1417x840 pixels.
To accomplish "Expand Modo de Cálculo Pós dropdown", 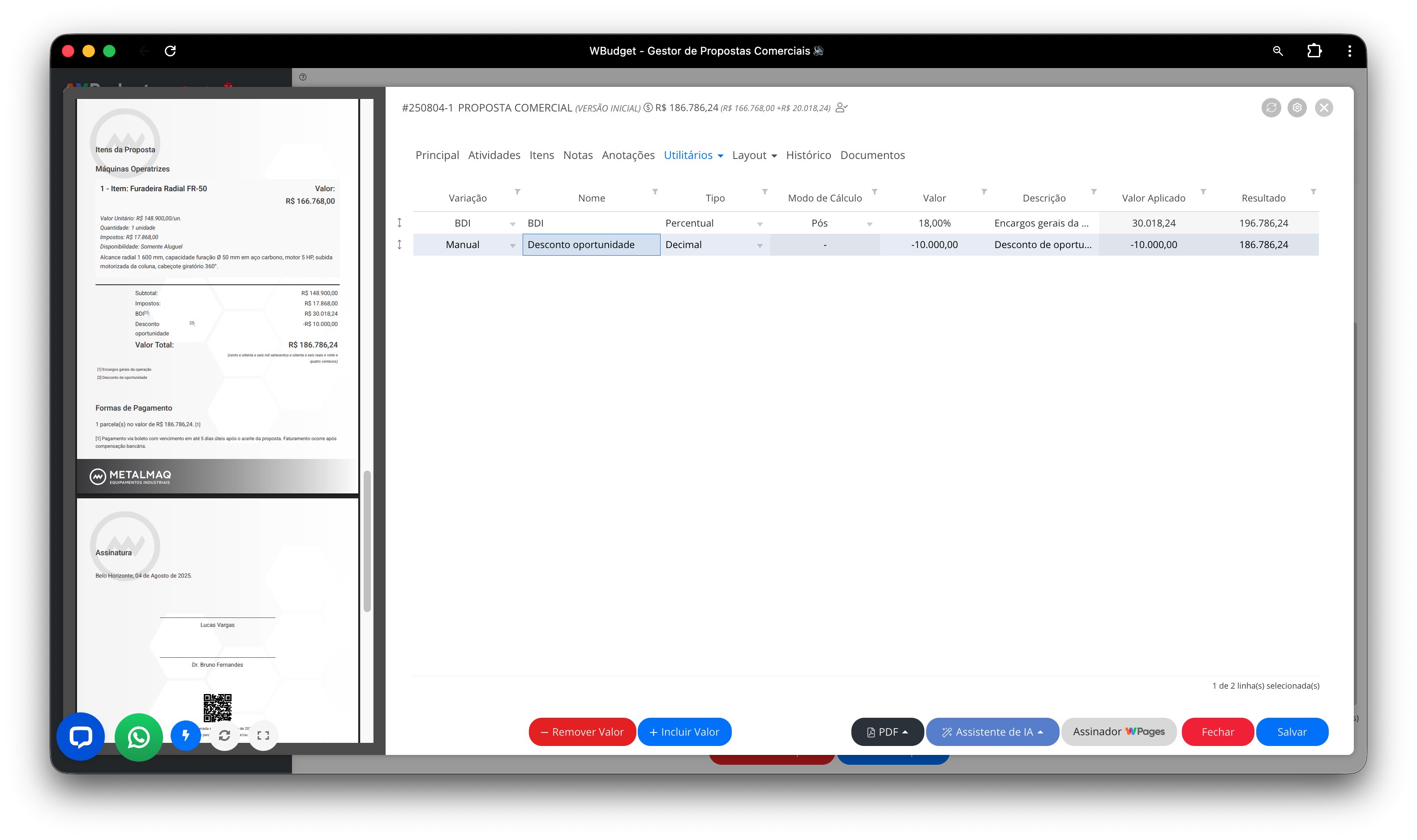I will click(869, 224).
